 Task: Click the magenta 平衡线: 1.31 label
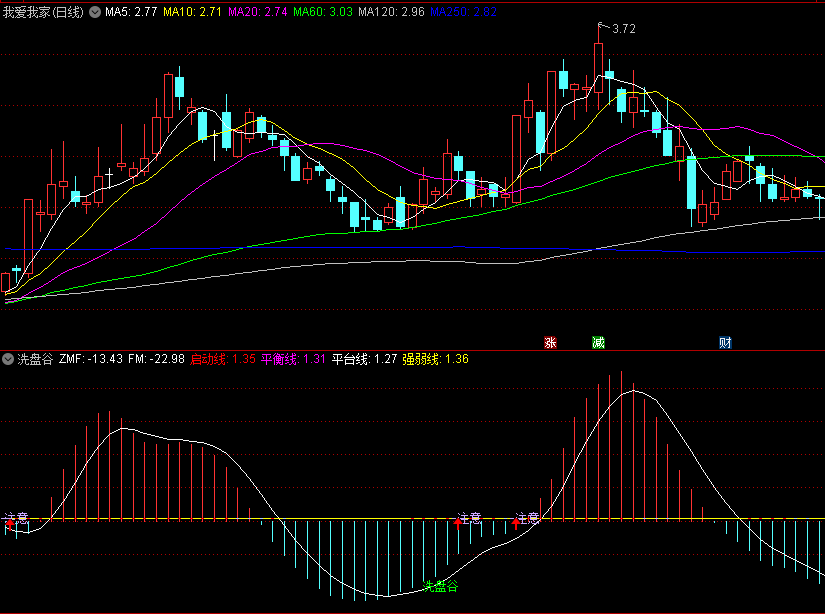293,359
